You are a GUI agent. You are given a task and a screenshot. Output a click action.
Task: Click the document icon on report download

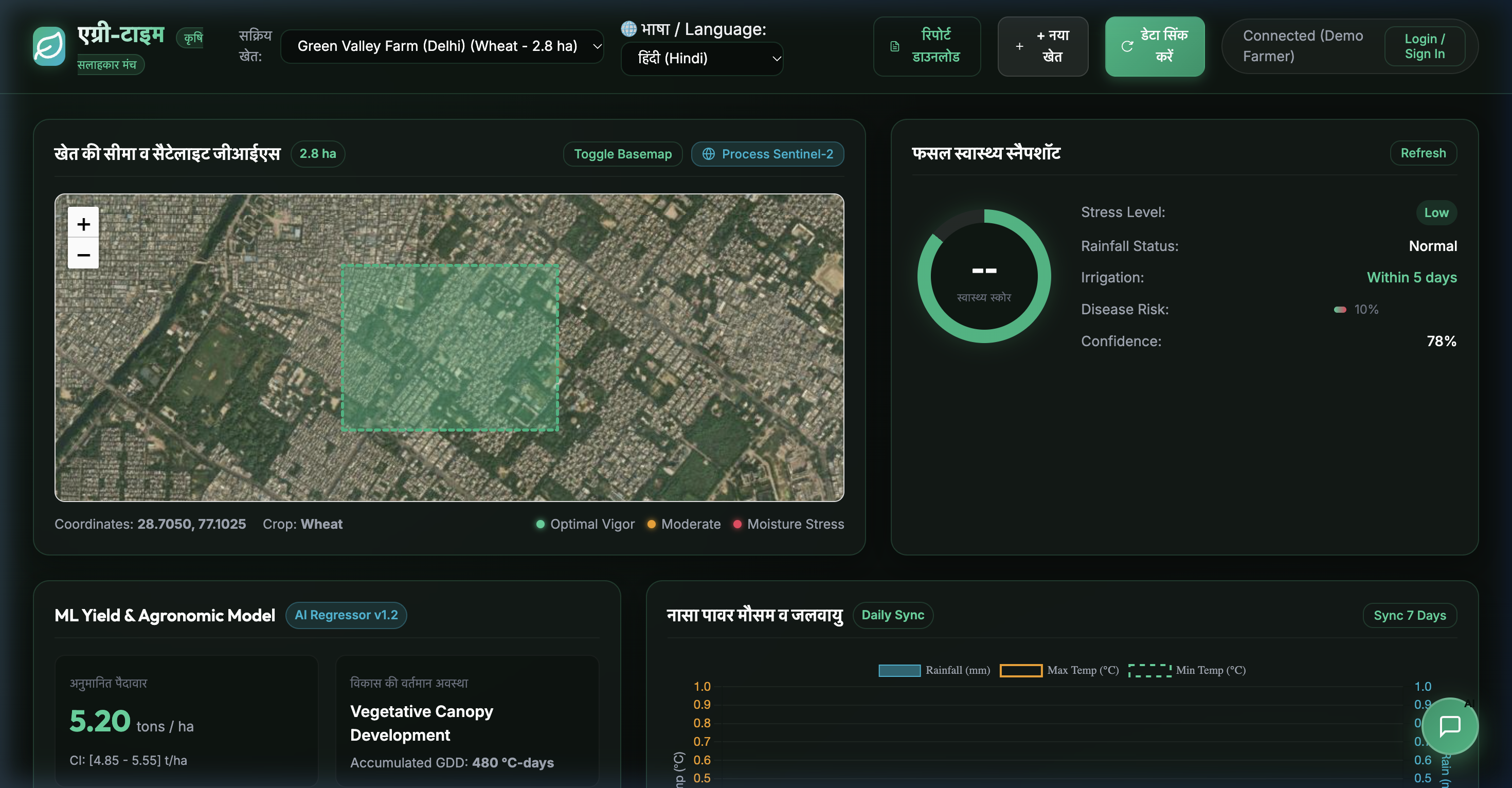point(894,46)
